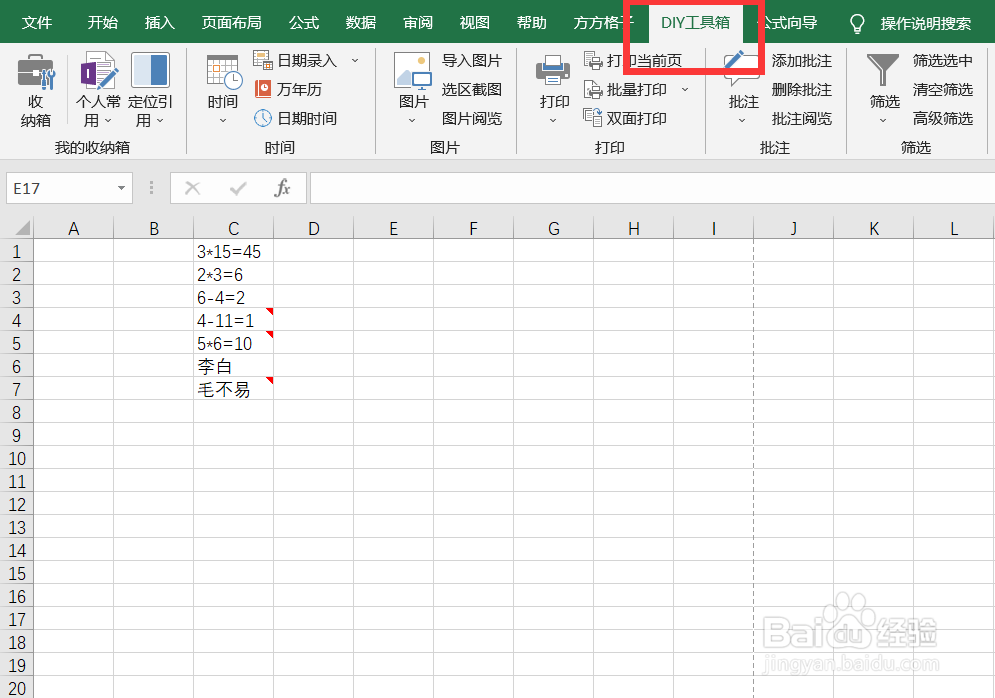This screenshot has height=698, width=995.
Task: Click 高级筛选 button
Action: (942, 118)
